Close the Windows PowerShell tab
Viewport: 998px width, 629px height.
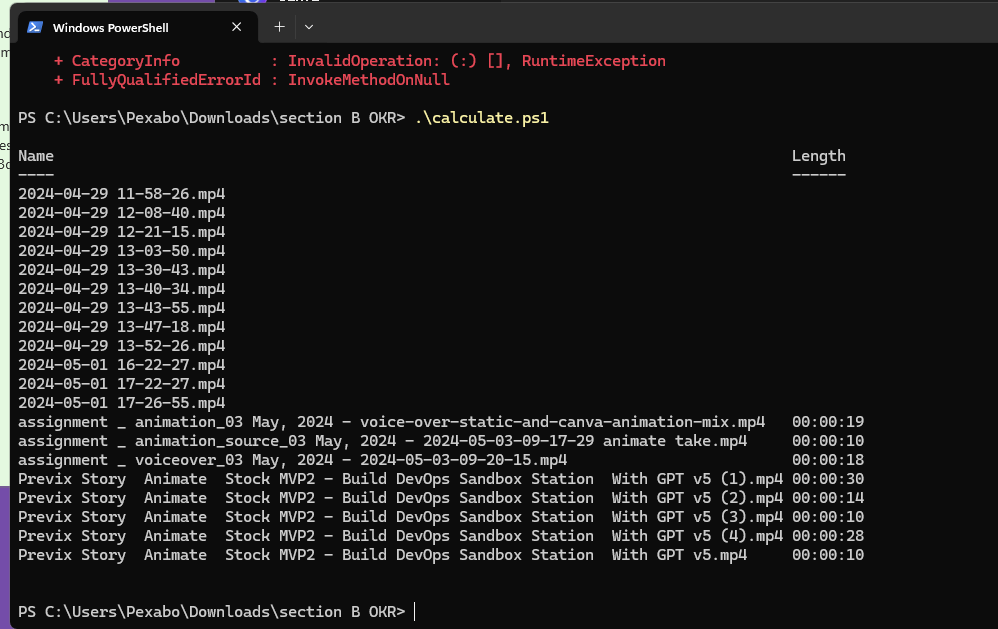(236, 27)
